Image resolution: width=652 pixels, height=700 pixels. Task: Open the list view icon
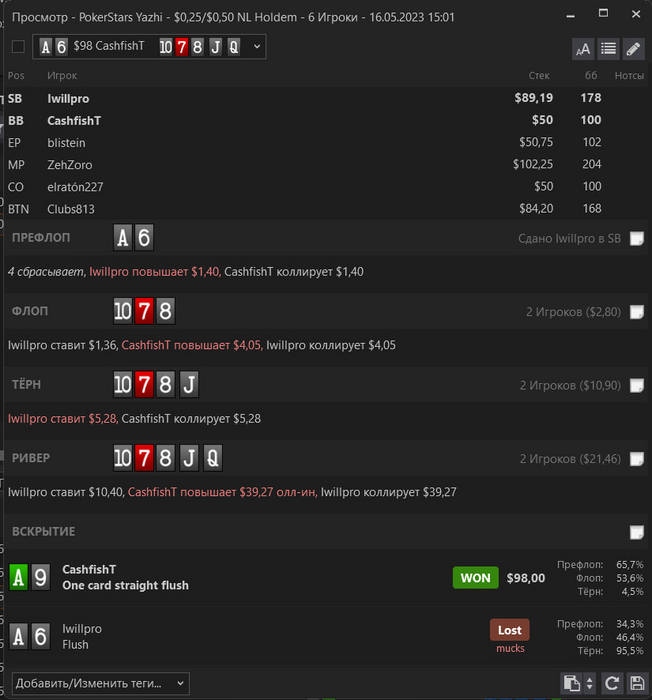(x=608, y=48)
